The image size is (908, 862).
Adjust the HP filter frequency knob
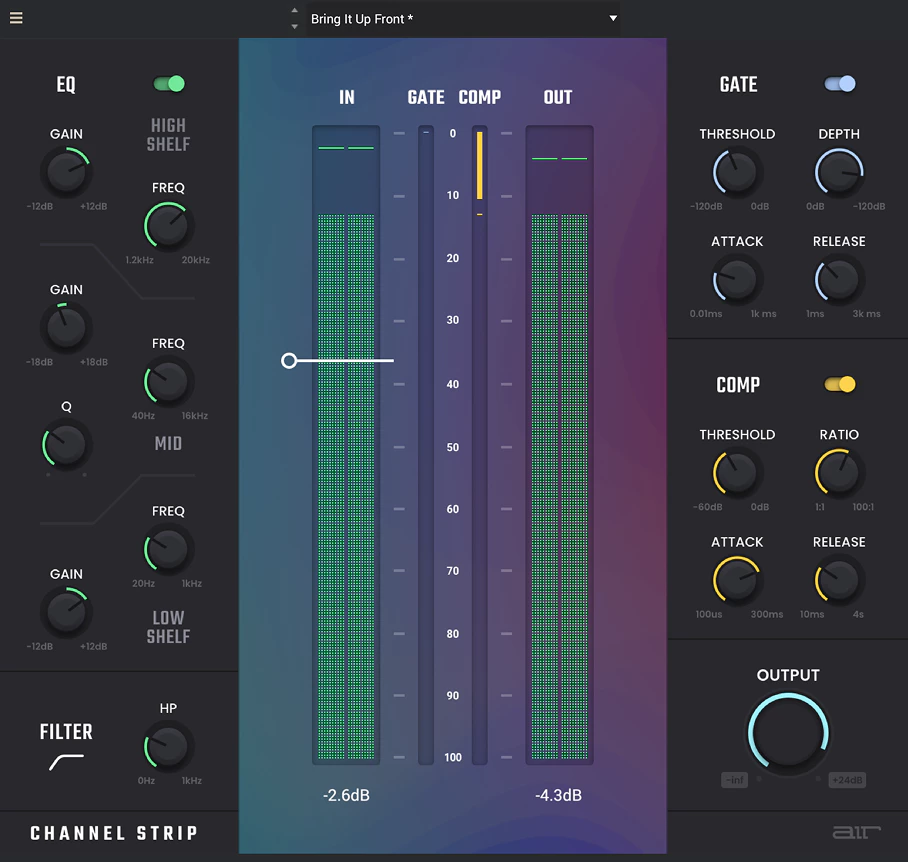point(168,747)
